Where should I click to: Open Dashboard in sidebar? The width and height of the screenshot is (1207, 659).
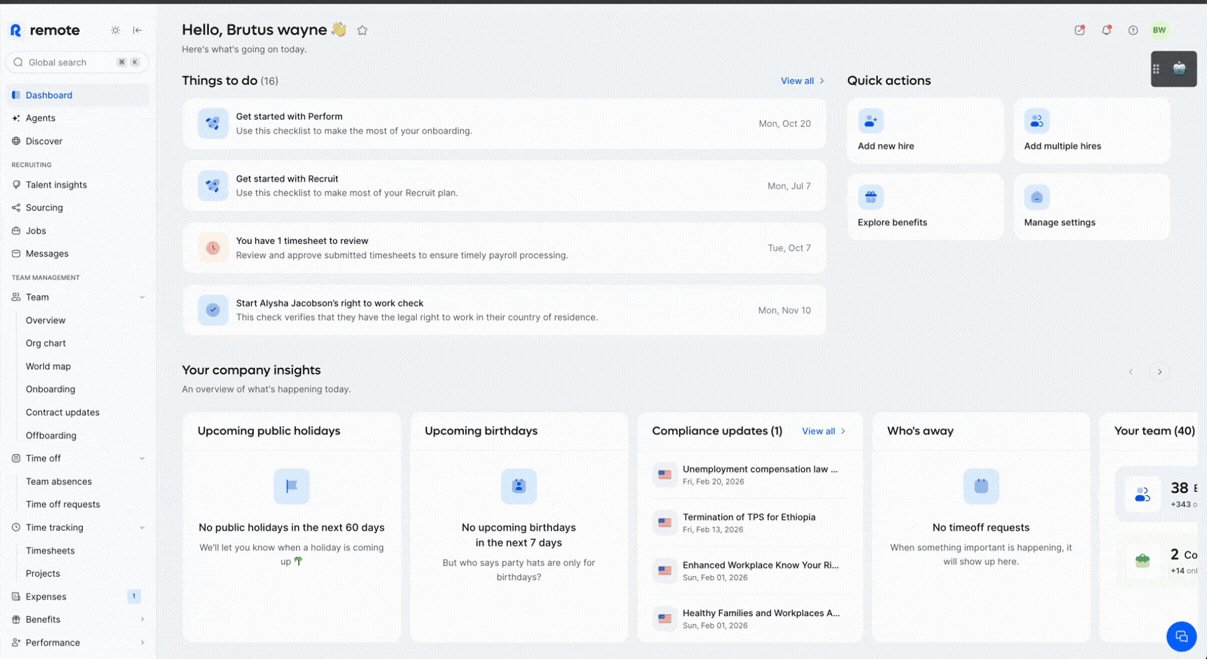77,95
